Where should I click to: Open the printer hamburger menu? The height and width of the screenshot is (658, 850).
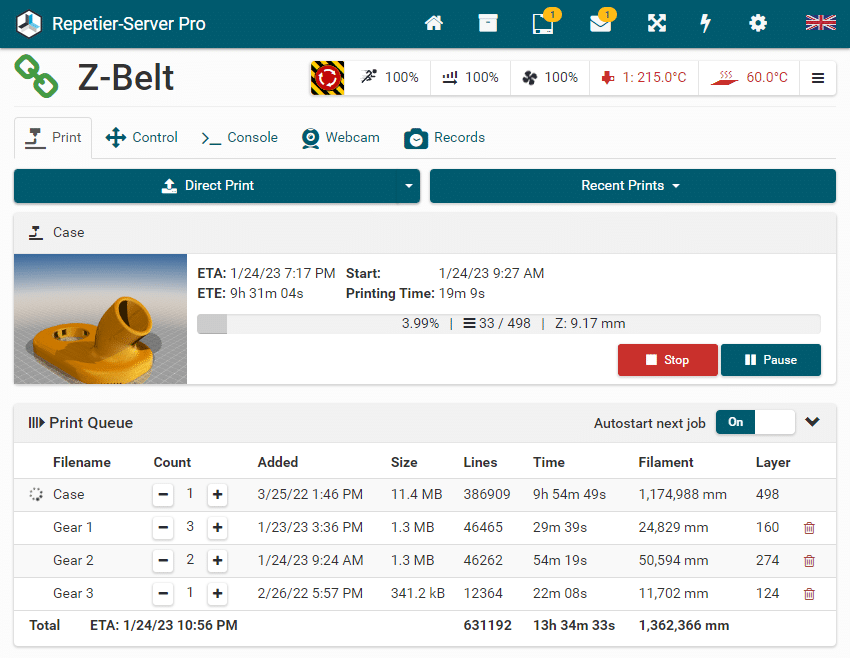(x=818, y=78)
